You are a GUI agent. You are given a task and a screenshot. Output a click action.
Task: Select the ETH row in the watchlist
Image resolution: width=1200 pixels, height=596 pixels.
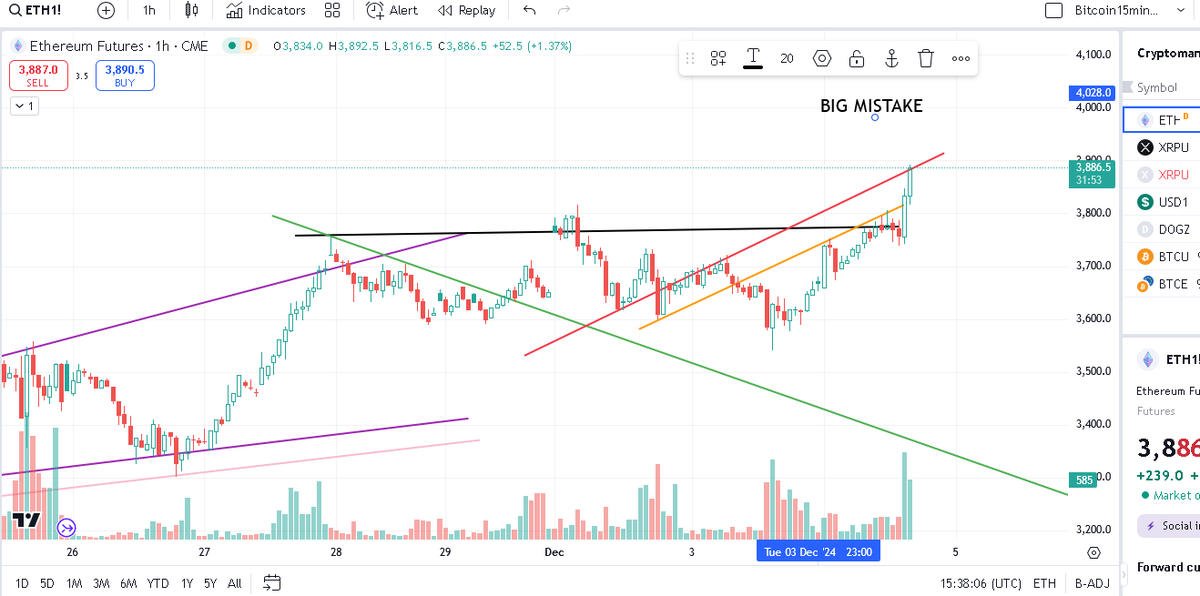pyautogui.click(x=1162, y=120)
